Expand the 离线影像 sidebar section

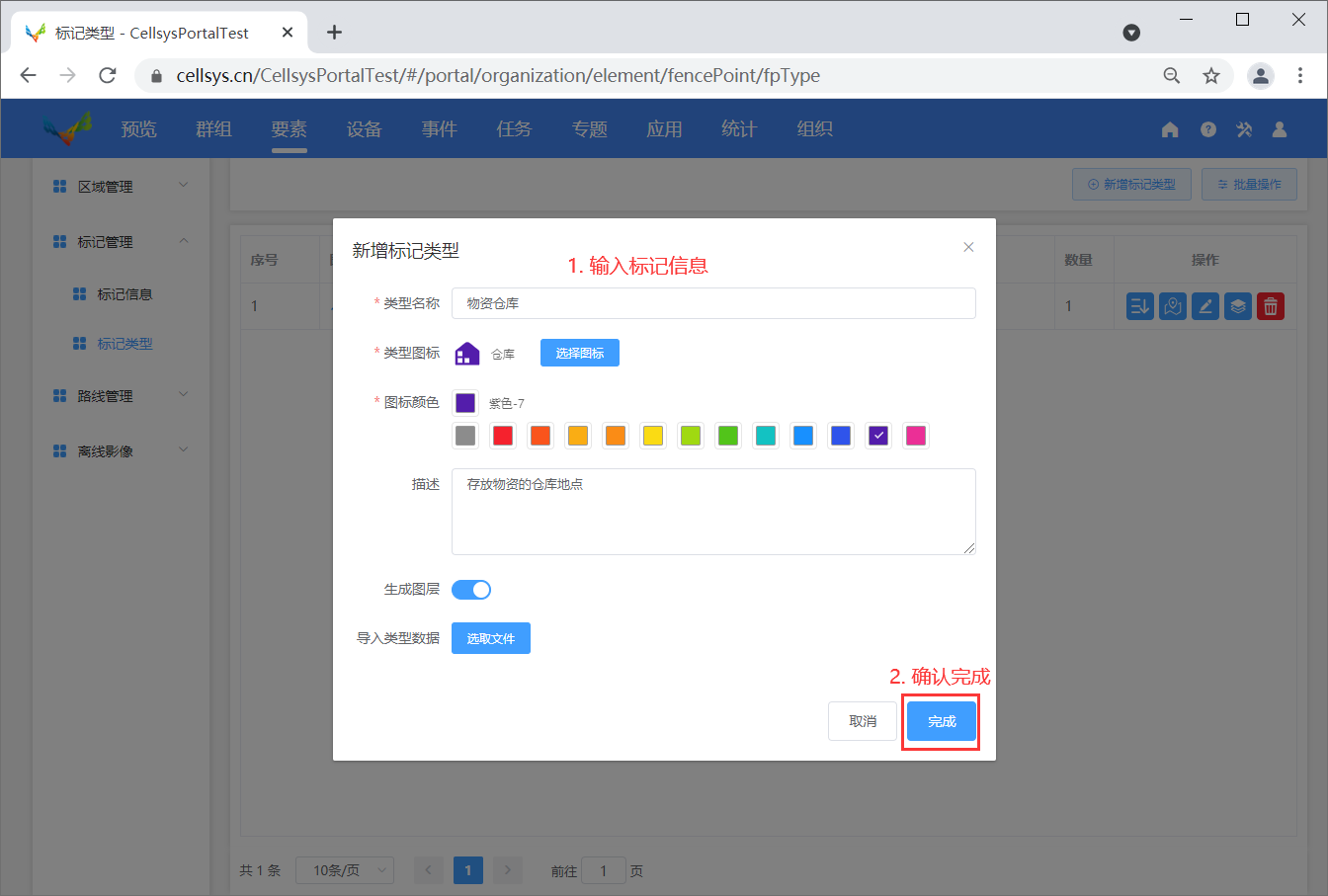(121, 450)
